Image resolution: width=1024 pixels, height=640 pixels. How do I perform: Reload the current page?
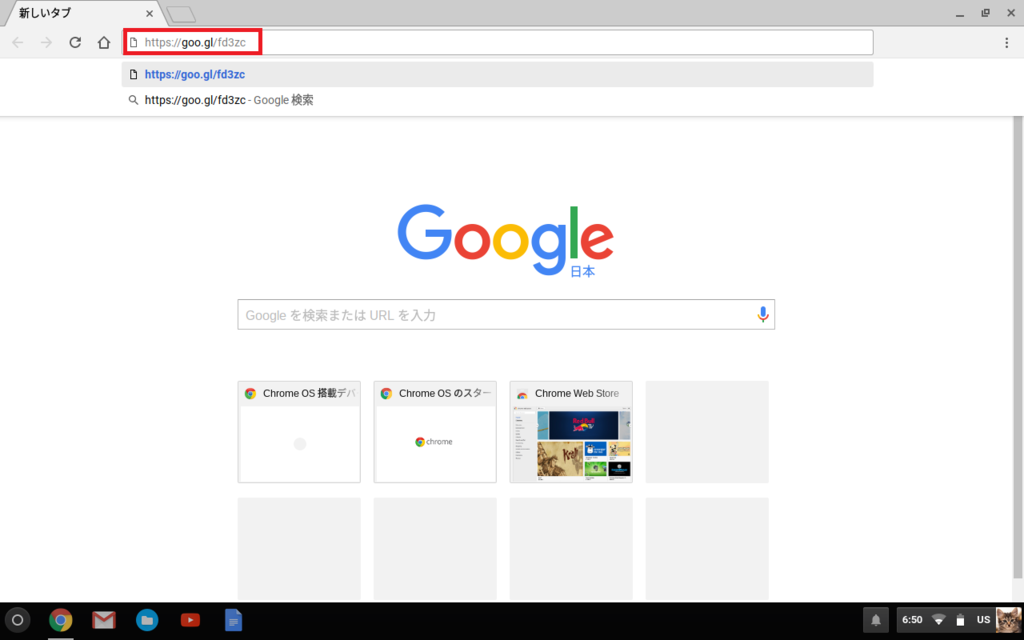pyautogui.click(x=75, y=42)
